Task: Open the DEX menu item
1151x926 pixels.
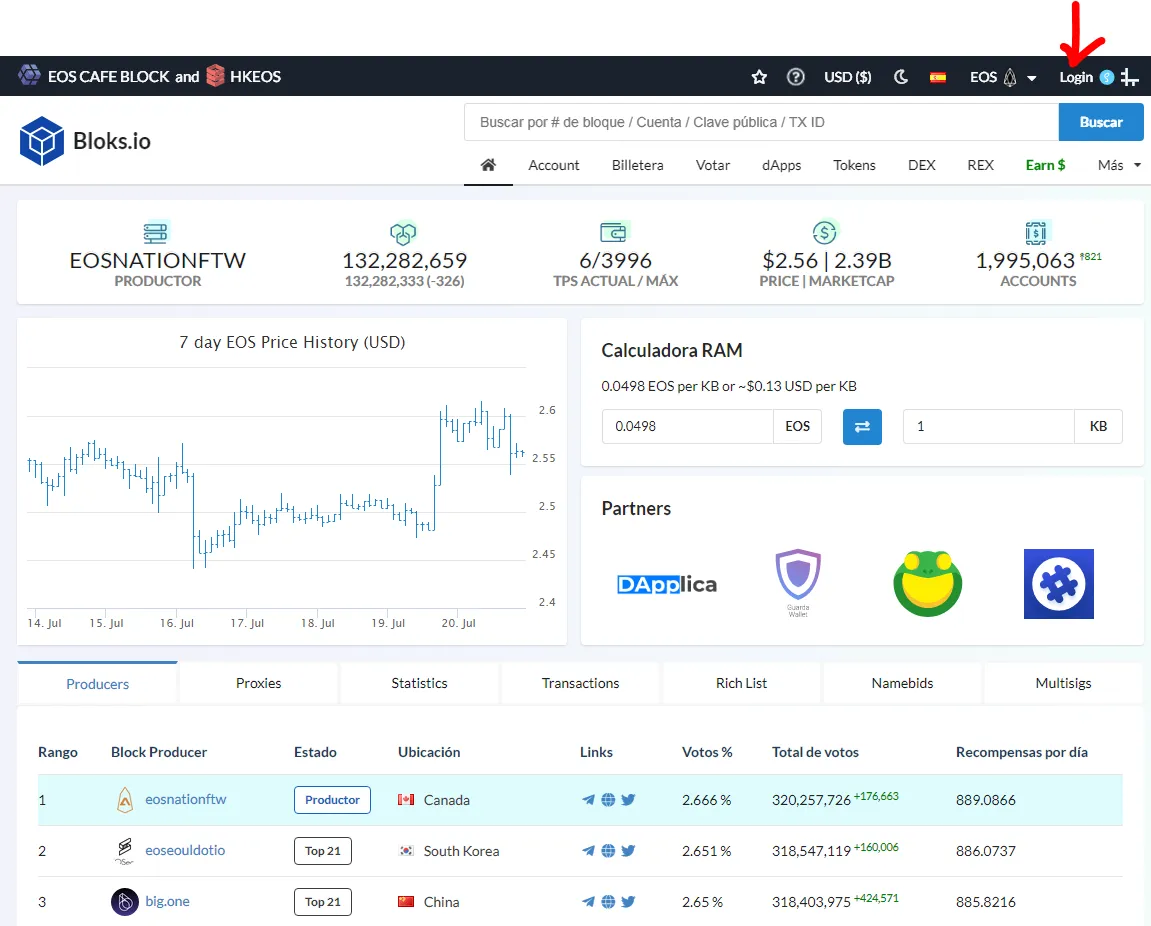Action: [921, 165]
